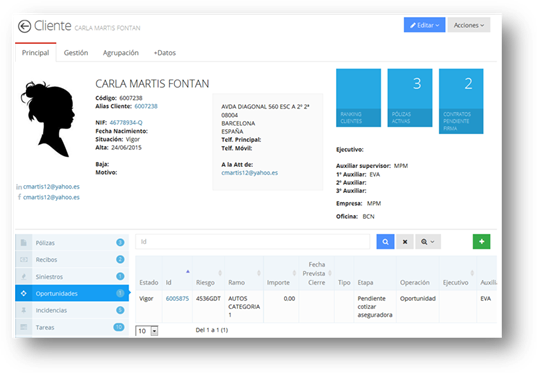Click the Id search input field
This screenshot has width=537, height=373.
click(253, 241)
